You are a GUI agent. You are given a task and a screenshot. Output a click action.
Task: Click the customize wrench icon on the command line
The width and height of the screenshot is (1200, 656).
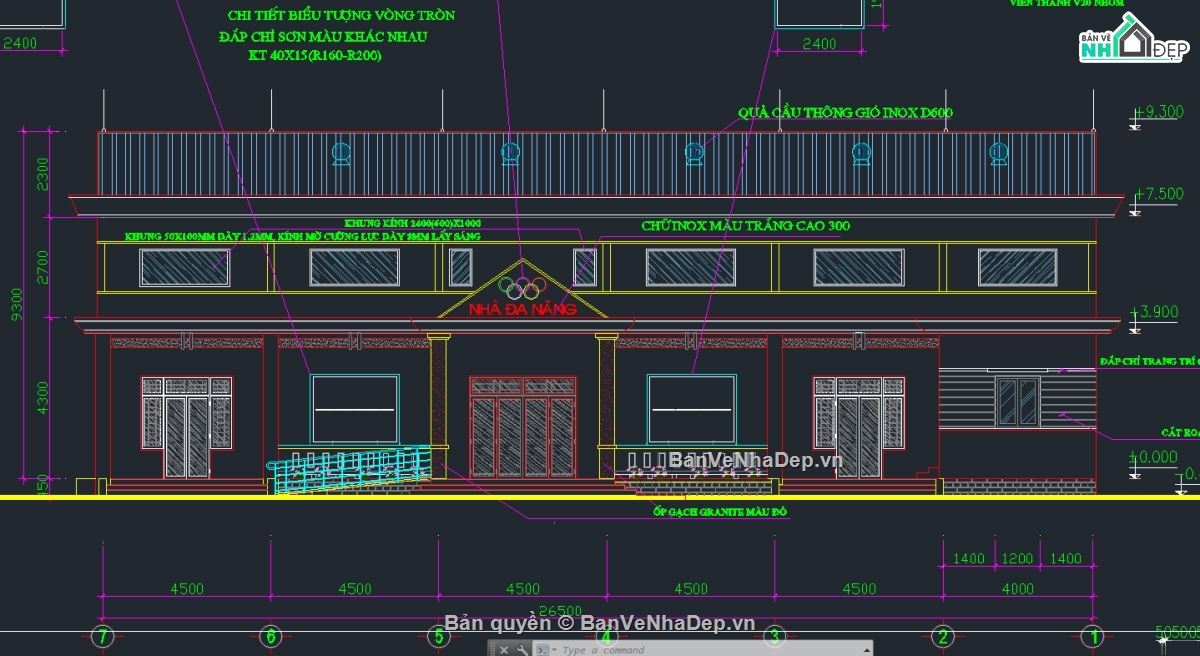coord(522,649)
